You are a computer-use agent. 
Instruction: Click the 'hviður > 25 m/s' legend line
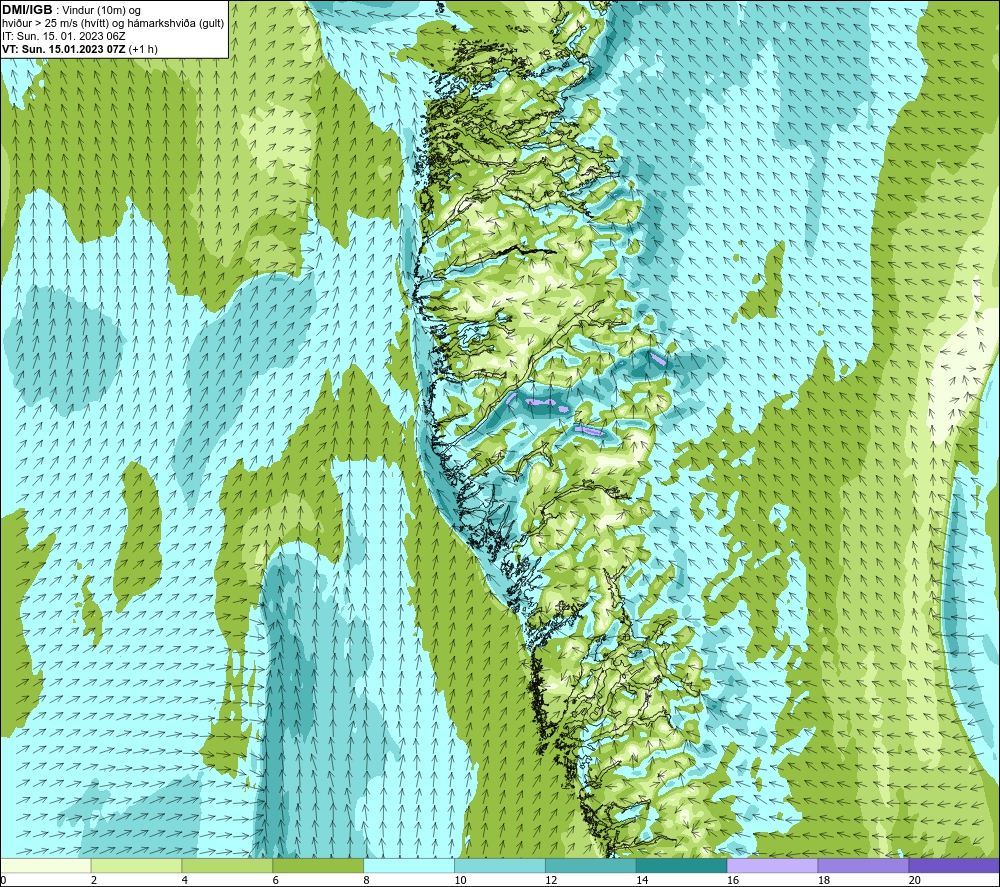point(113,24)
